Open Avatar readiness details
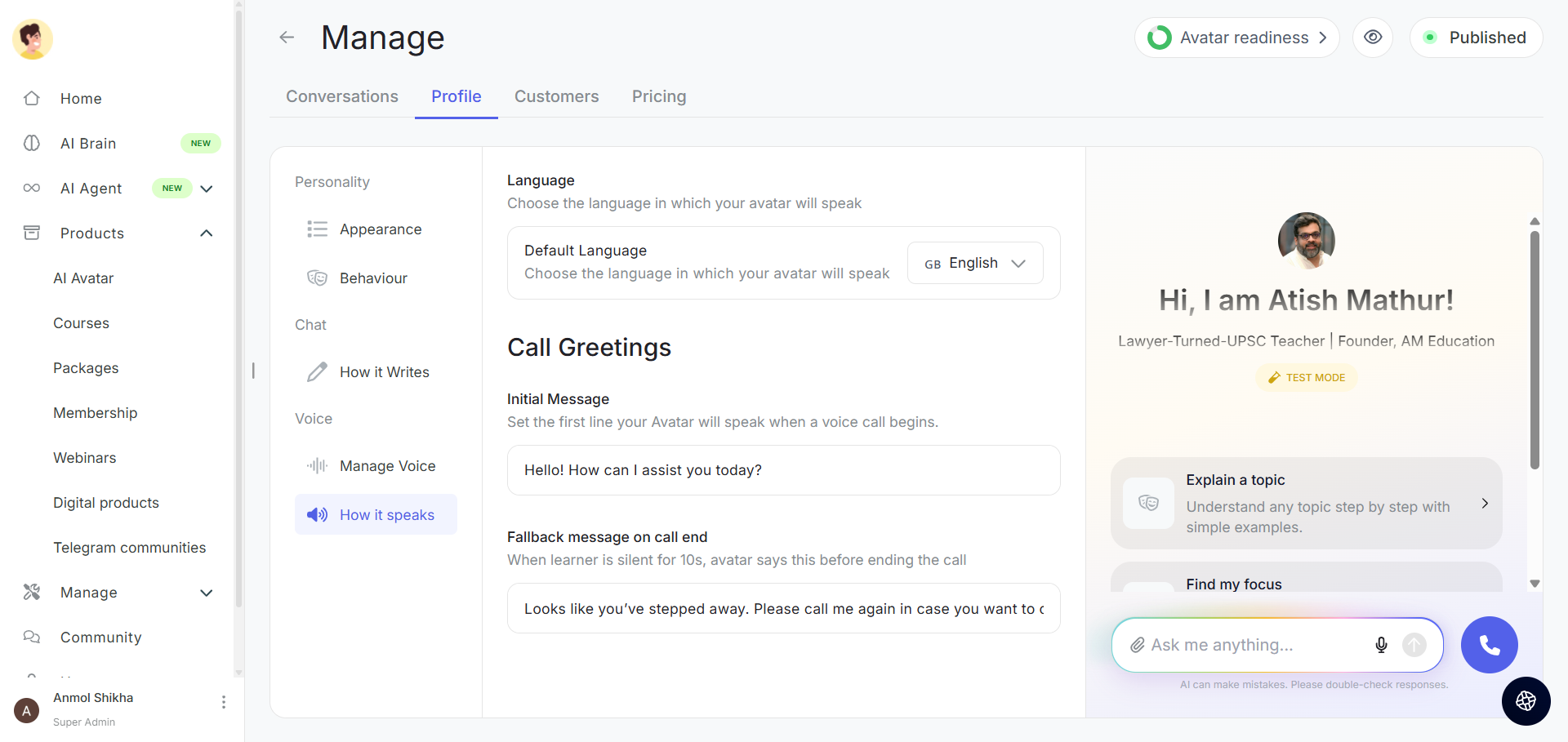 tap(1236, 38)
